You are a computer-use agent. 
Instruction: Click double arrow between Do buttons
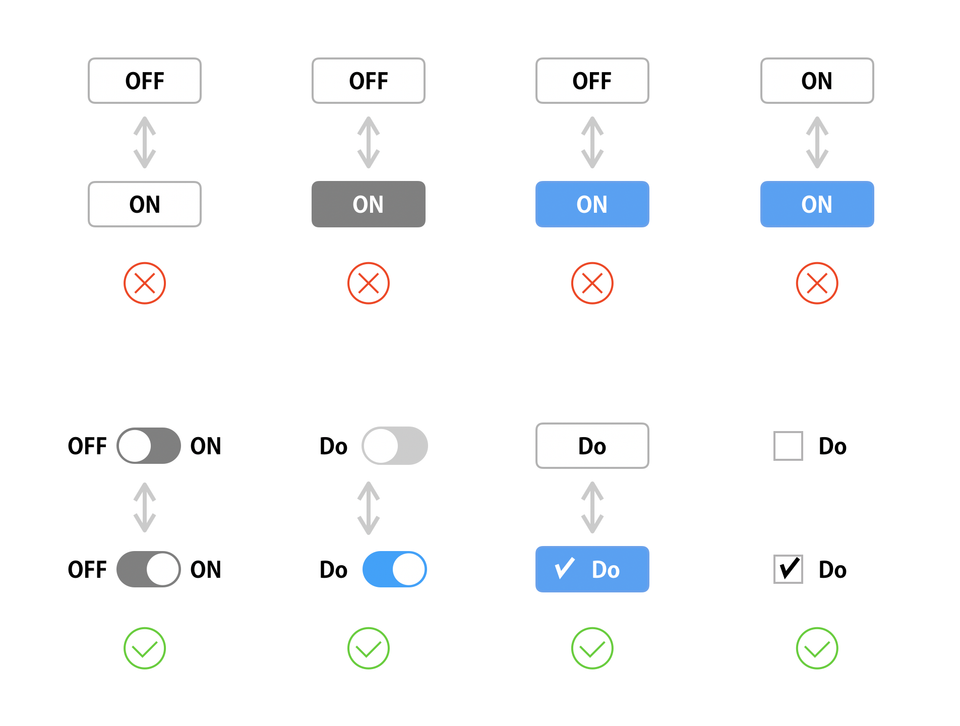click(x=592, y=507)
